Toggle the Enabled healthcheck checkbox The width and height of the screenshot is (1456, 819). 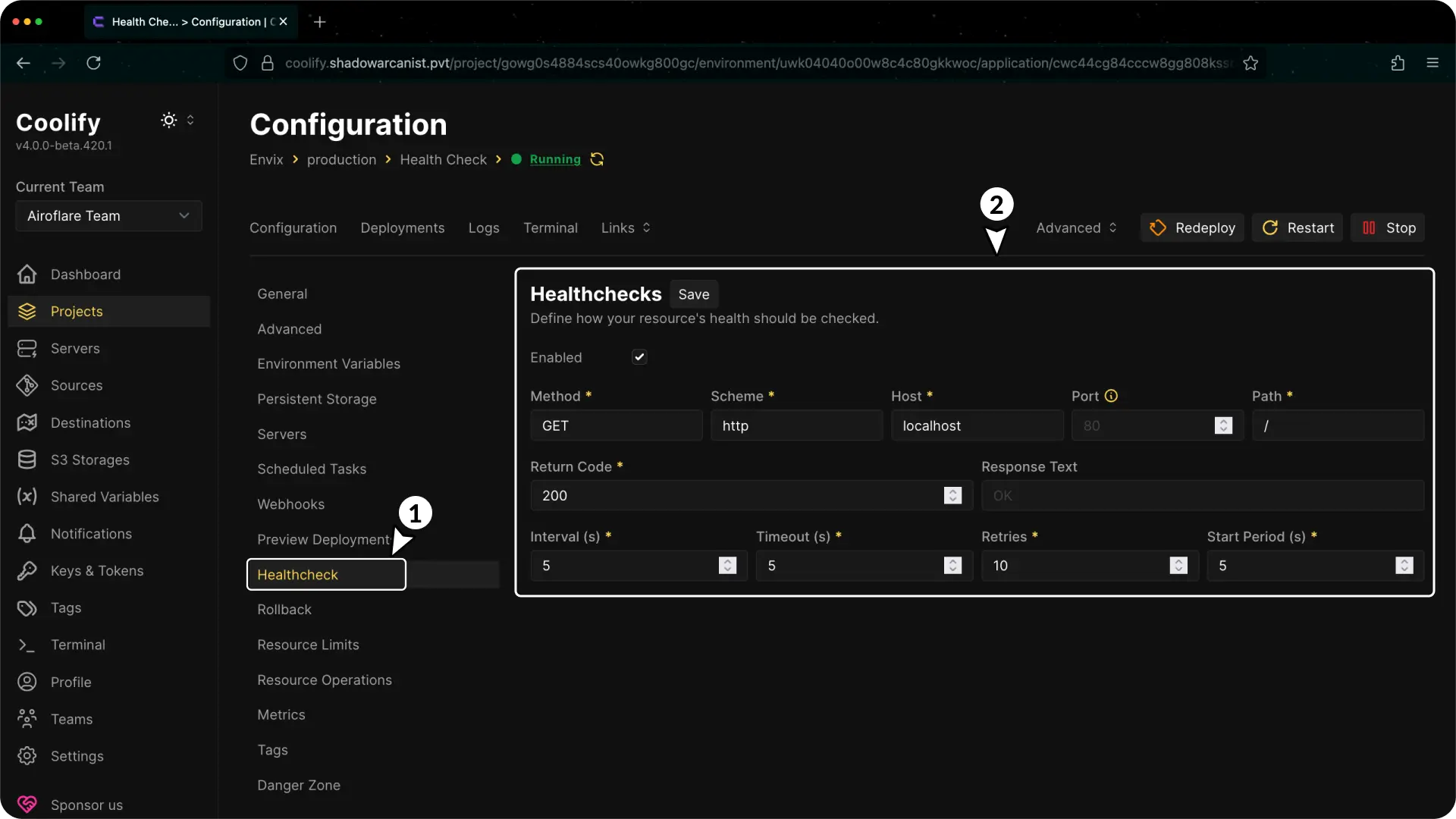point(639,357)
